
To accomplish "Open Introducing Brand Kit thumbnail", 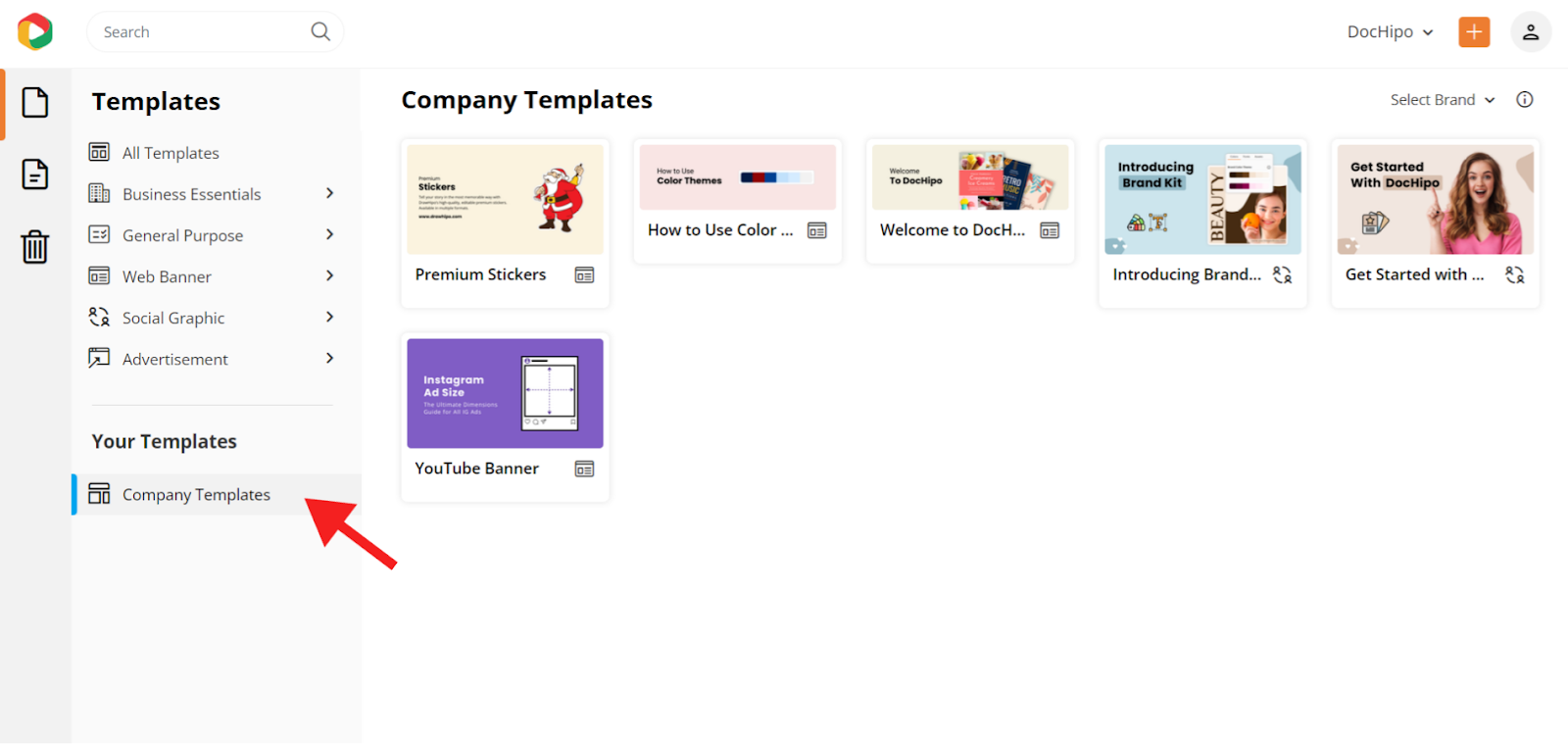I will pos(1202,200).
